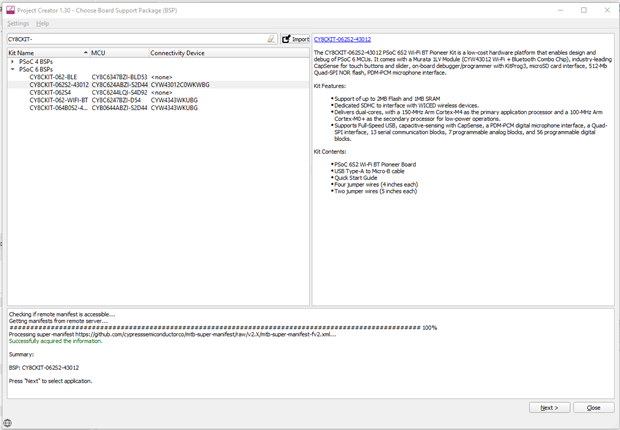Click the globe icon at bottom left

(8, 423)
